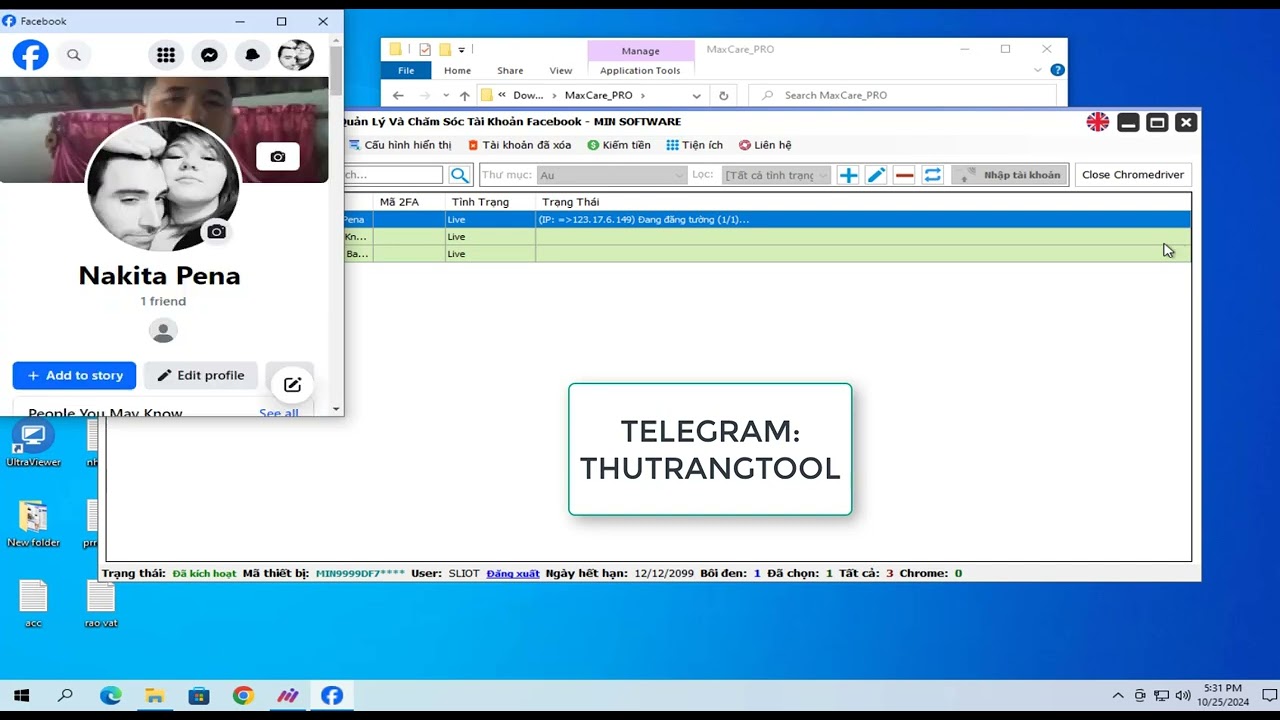Select the row with IP 123.17.6.149 status
The image size is (1280, 720).
coord(767,219)
